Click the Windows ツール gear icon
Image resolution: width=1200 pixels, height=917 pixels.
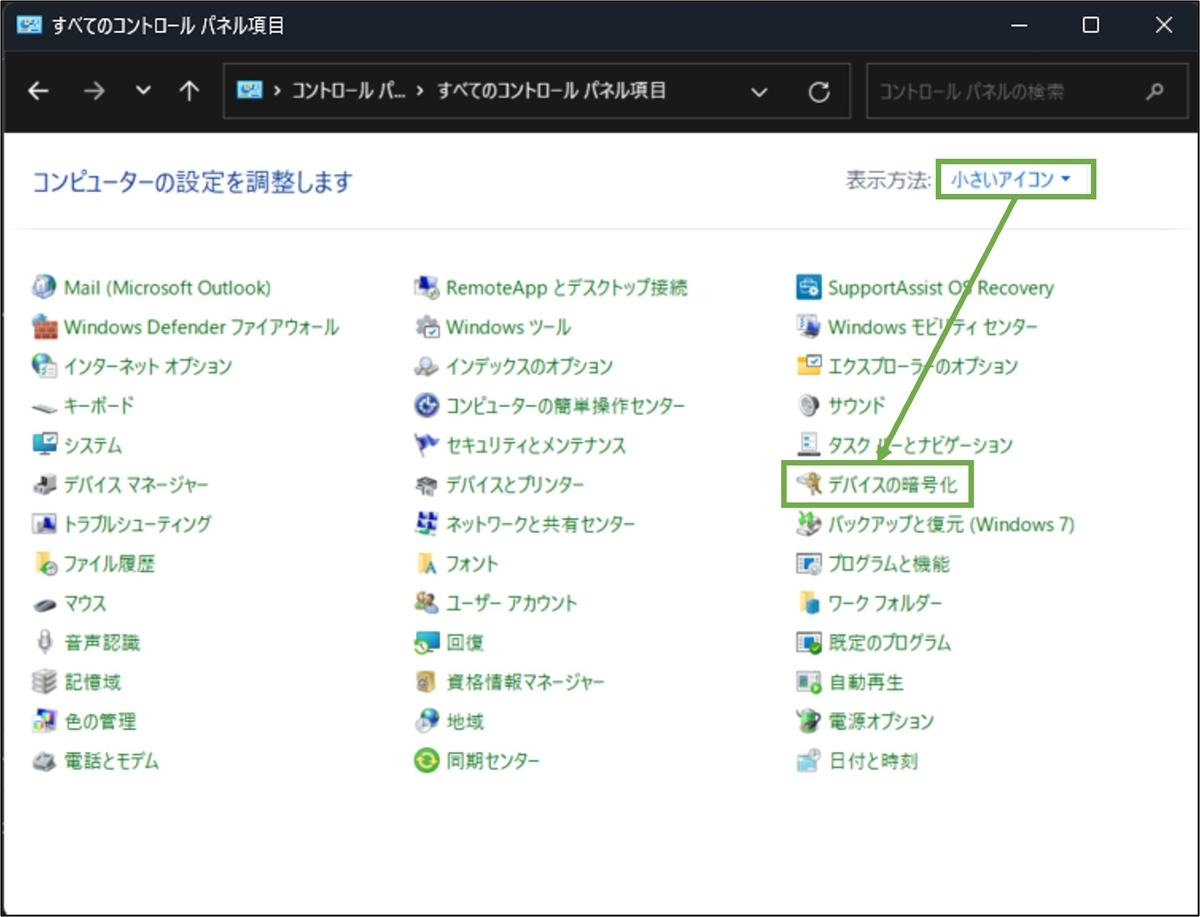[427, 327]
